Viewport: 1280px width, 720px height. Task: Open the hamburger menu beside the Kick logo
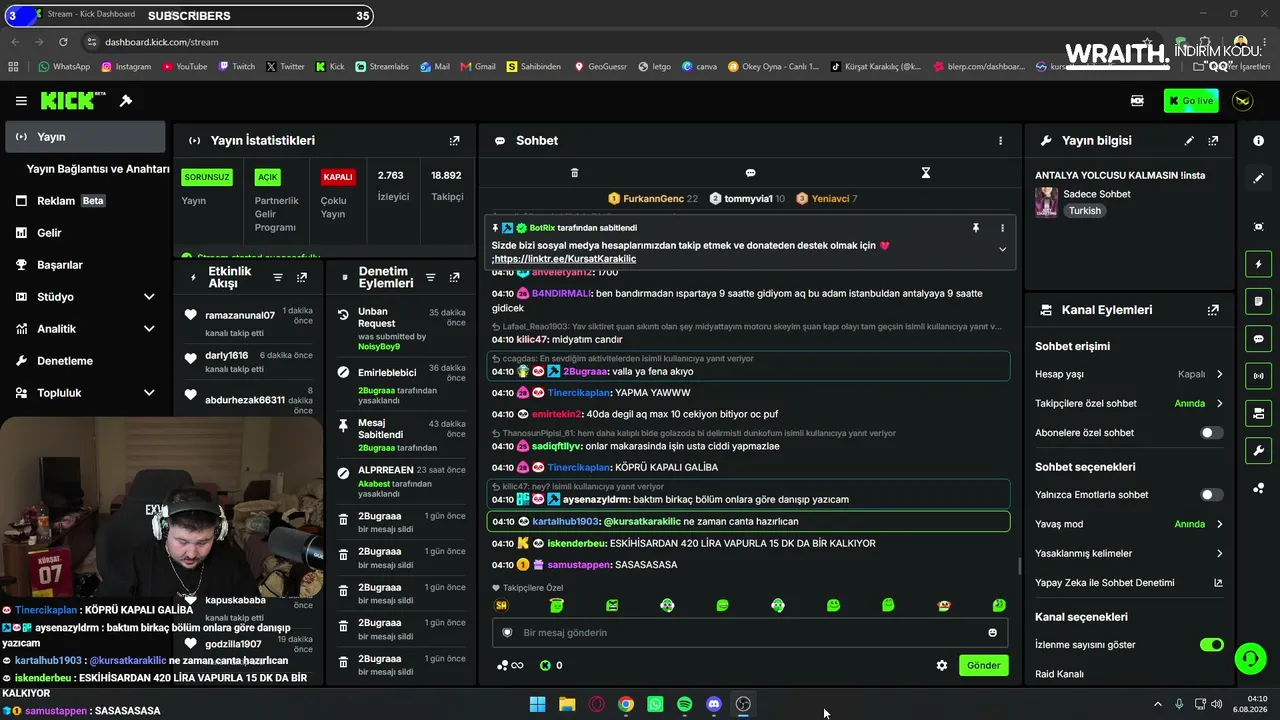pos(21,101)
